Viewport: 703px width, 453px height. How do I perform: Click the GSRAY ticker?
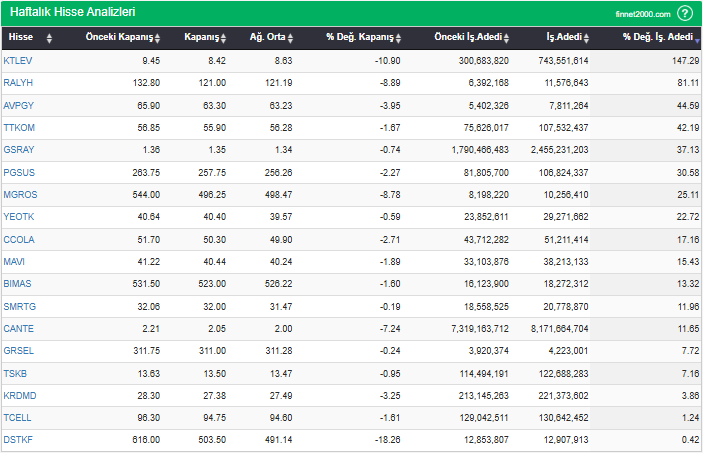(19, 149)
